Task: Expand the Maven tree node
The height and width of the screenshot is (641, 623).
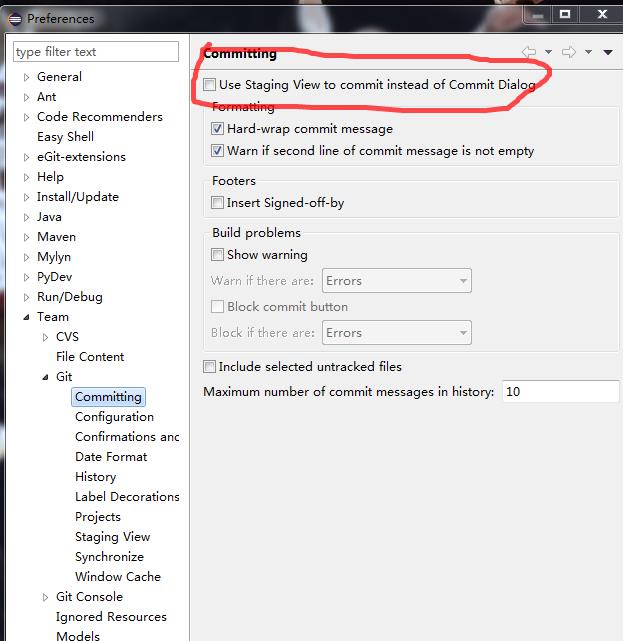Action: coord(26,237)
